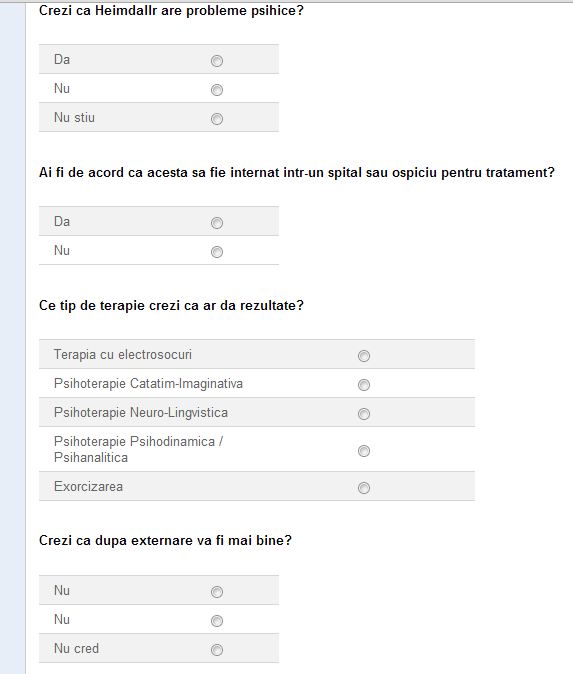This screenshot has height=674, width=573.
Task: Select 'Da' radio for internat in spital question
Action: [217, 223]
